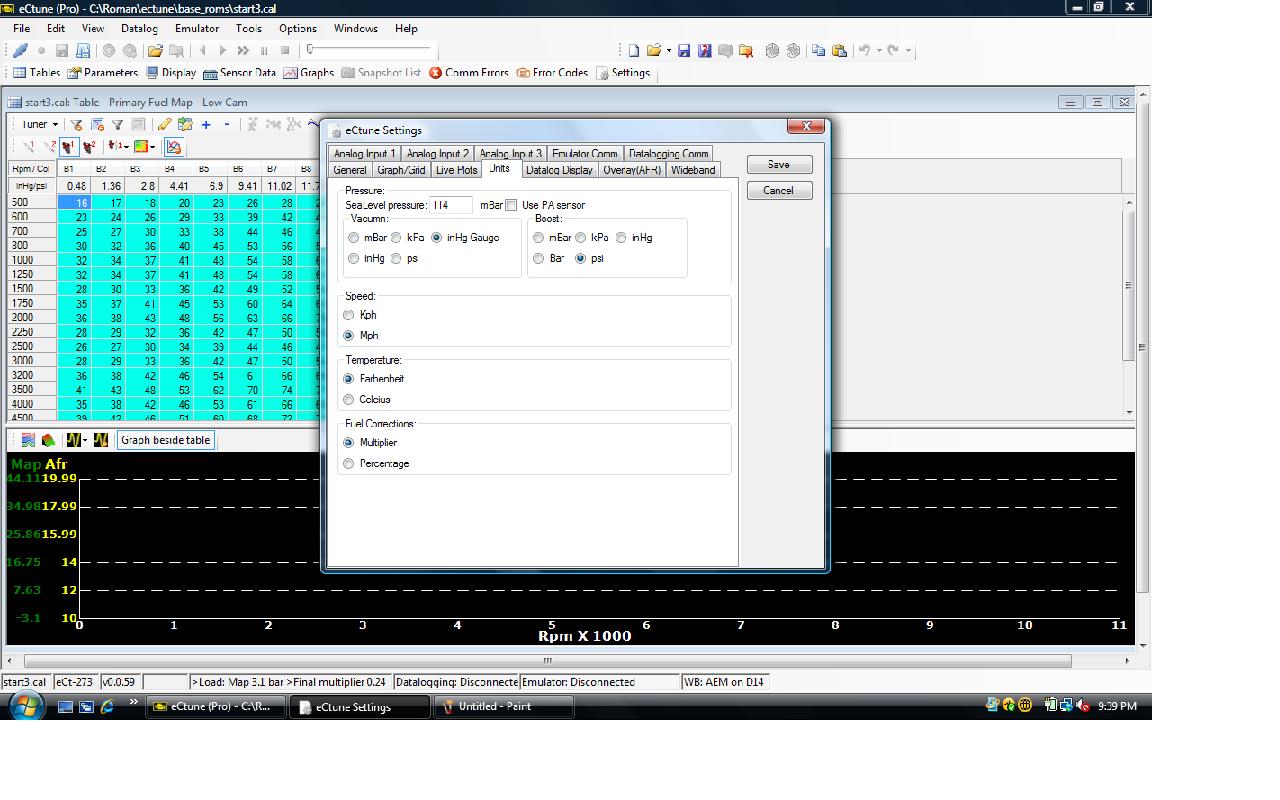The width and height of the screenshot is (1280, 800).
Task: Select Bar for Boost units
Action: 538,258
